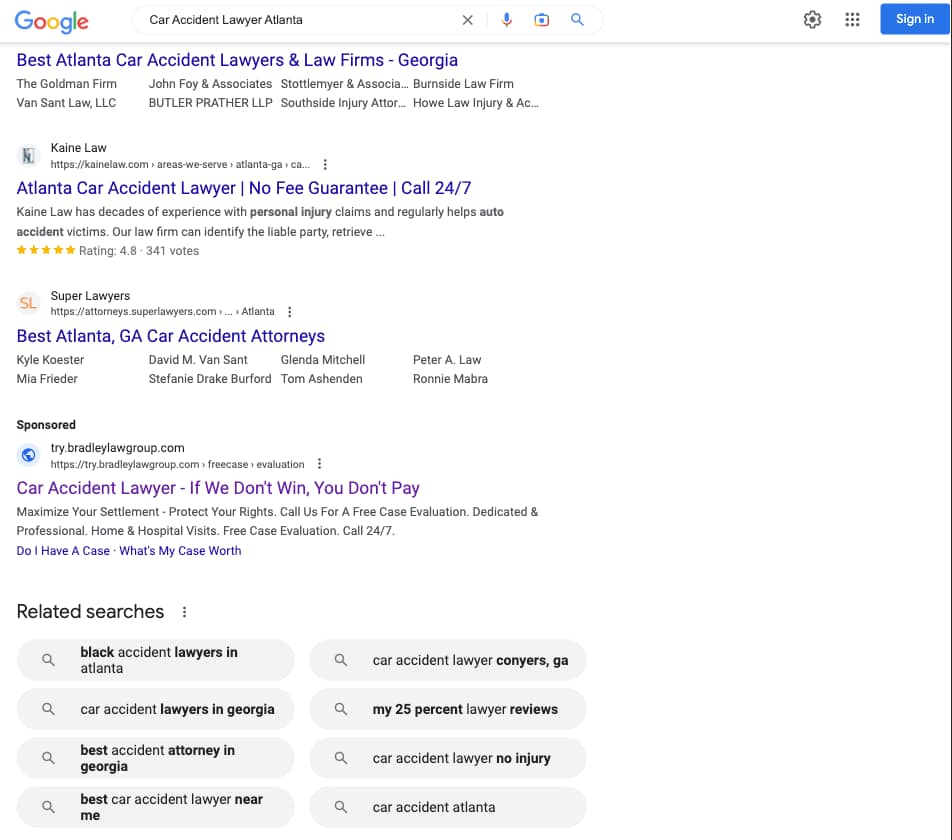Click Stottlemyer & Associa... text

coord(344,84)
